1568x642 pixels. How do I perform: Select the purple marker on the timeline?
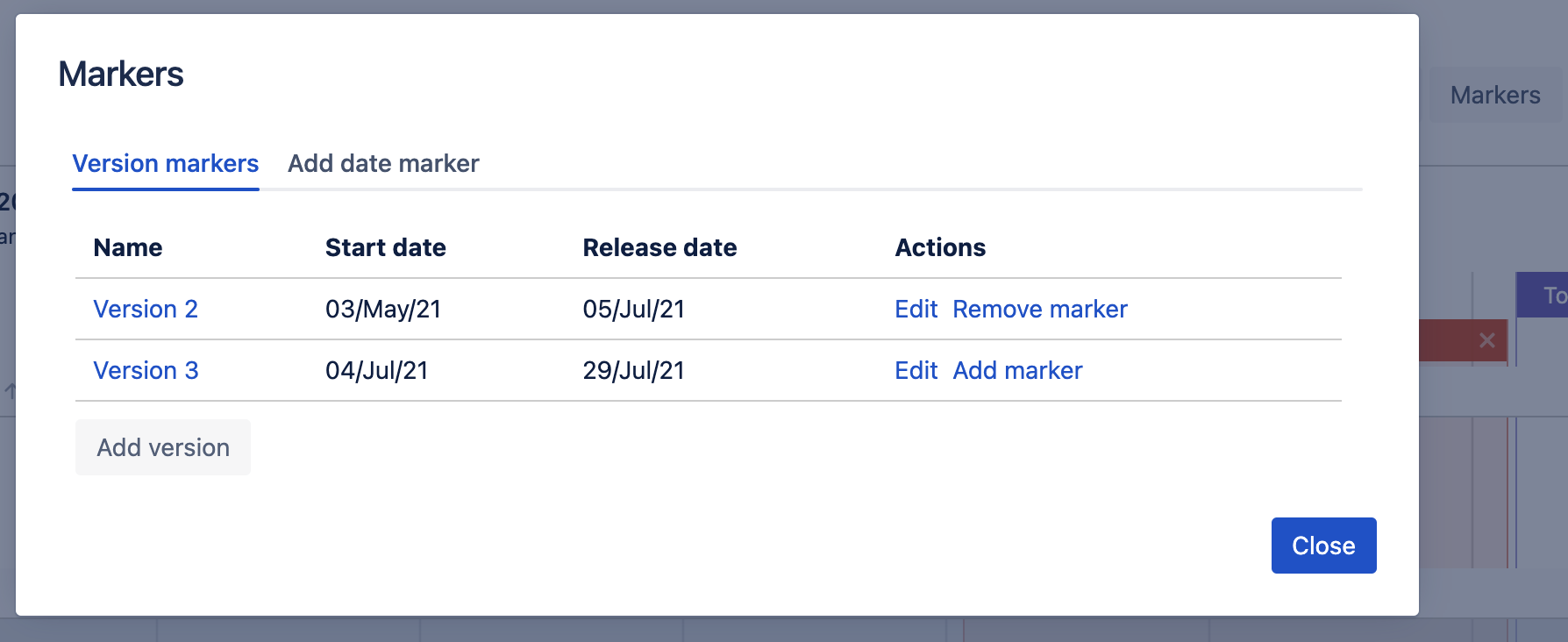(1545, 296)
